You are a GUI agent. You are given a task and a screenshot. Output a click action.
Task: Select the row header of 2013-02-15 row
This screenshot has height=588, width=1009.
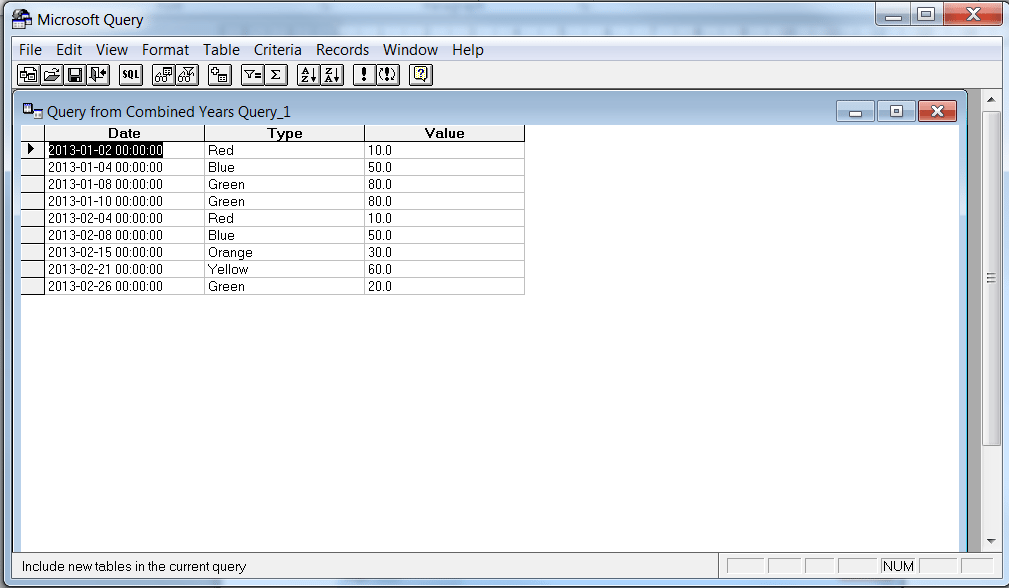click(32, 252)
